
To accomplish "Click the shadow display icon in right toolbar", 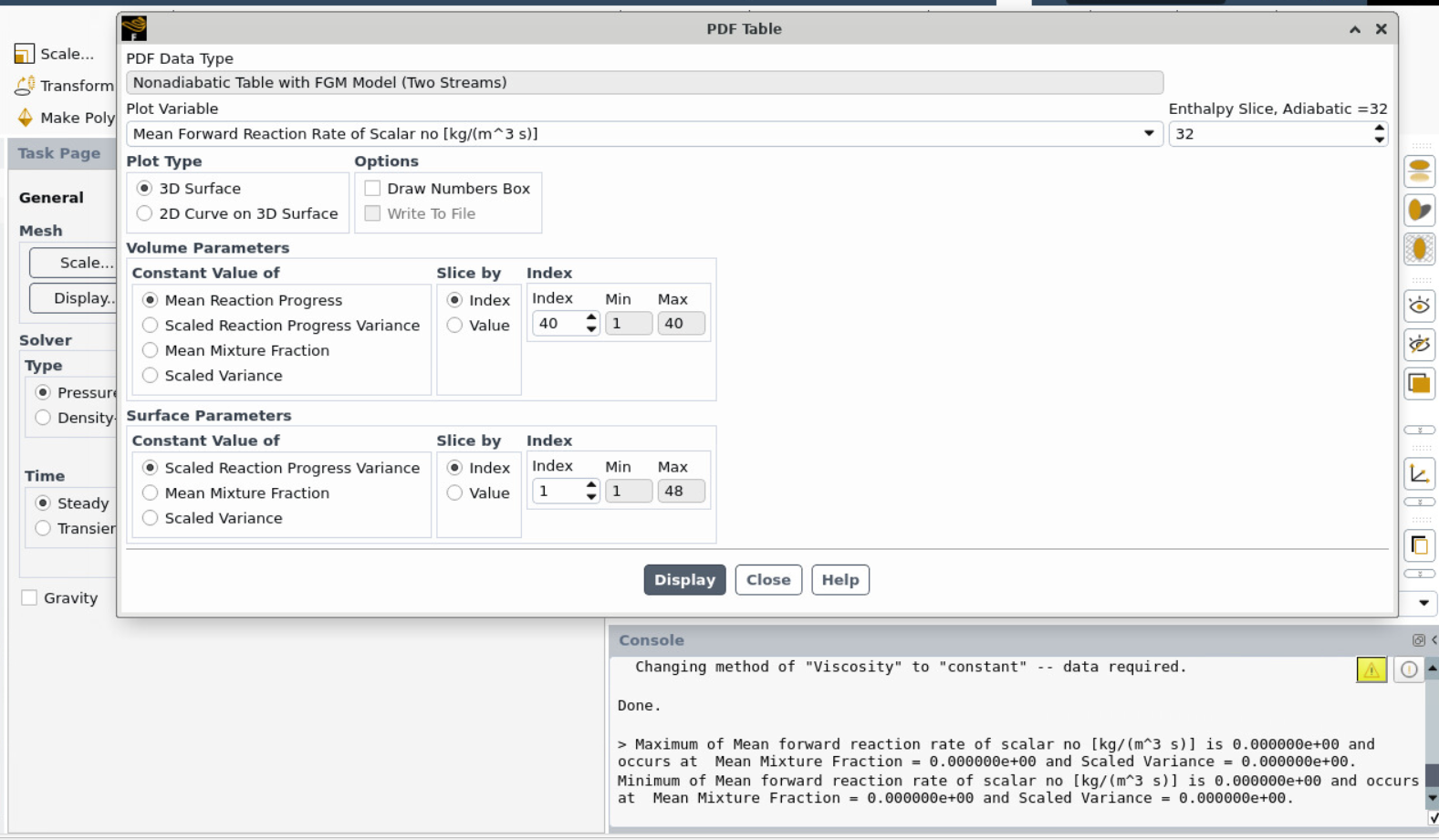I will (1419, 211).
